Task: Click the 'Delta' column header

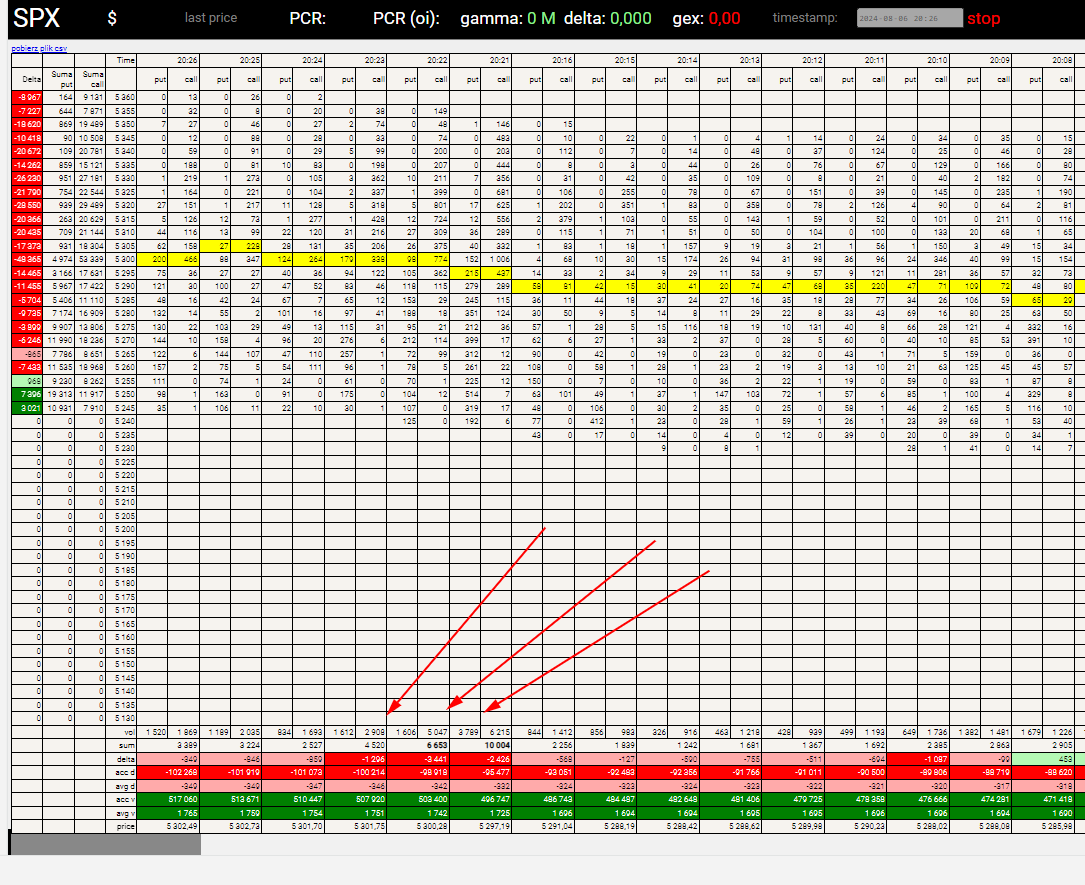Action: tap(27, 79)
